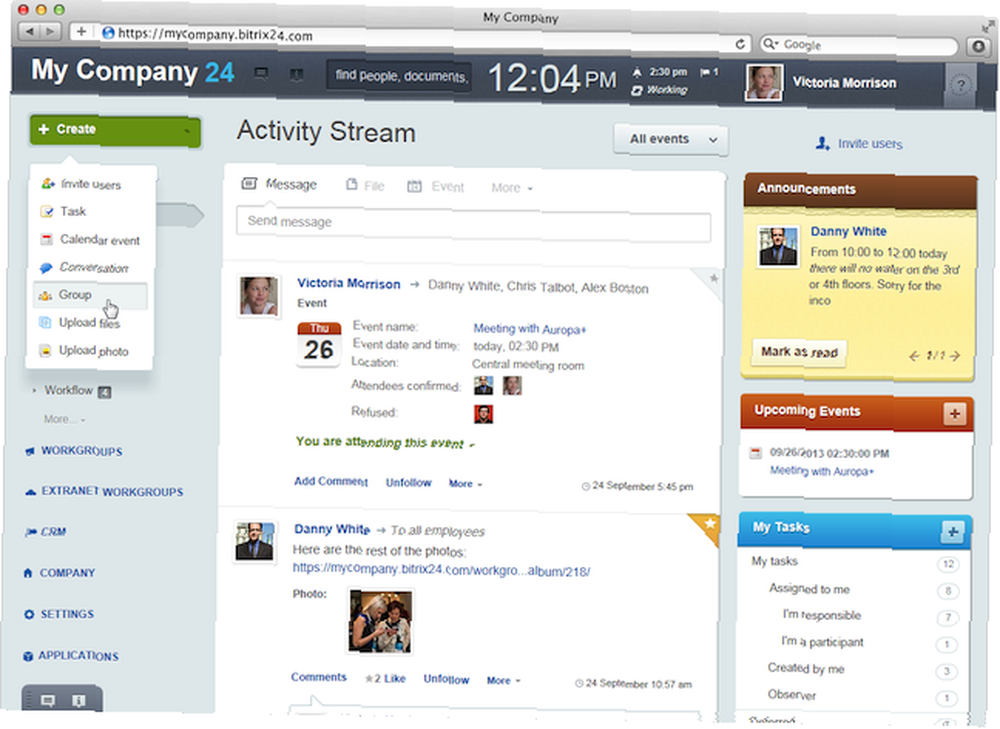This screenshot has width=1000, height=729.
Task: Add bookmark with plus button in browser
Action: point(81,31)
